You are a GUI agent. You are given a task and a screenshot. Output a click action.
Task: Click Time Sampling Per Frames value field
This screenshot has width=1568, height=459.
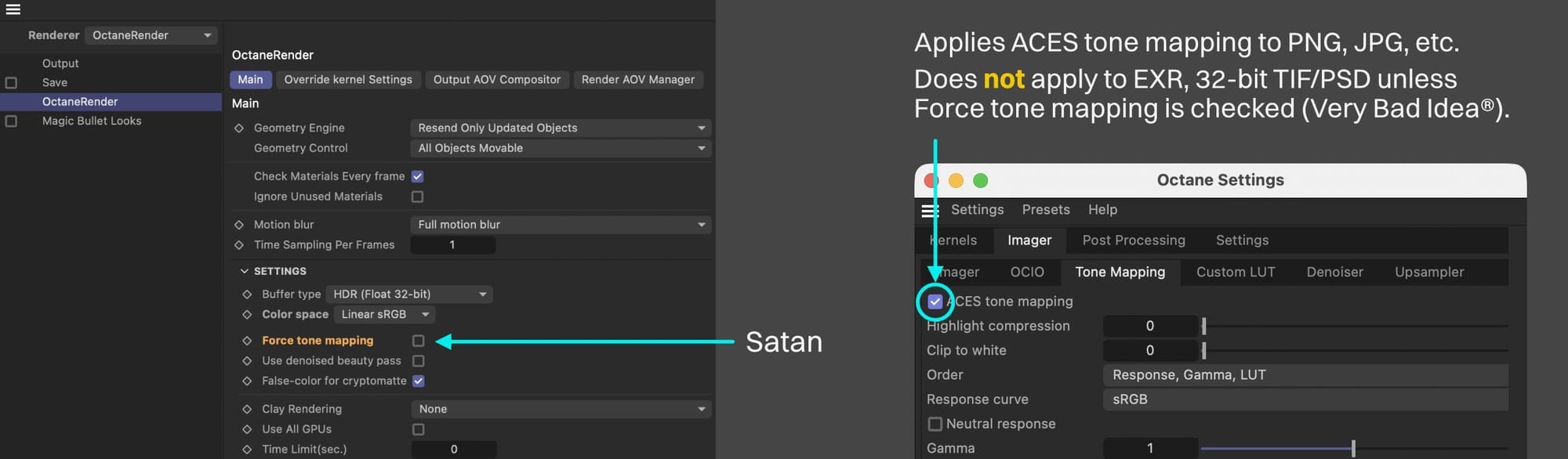(x=452, y=245)
